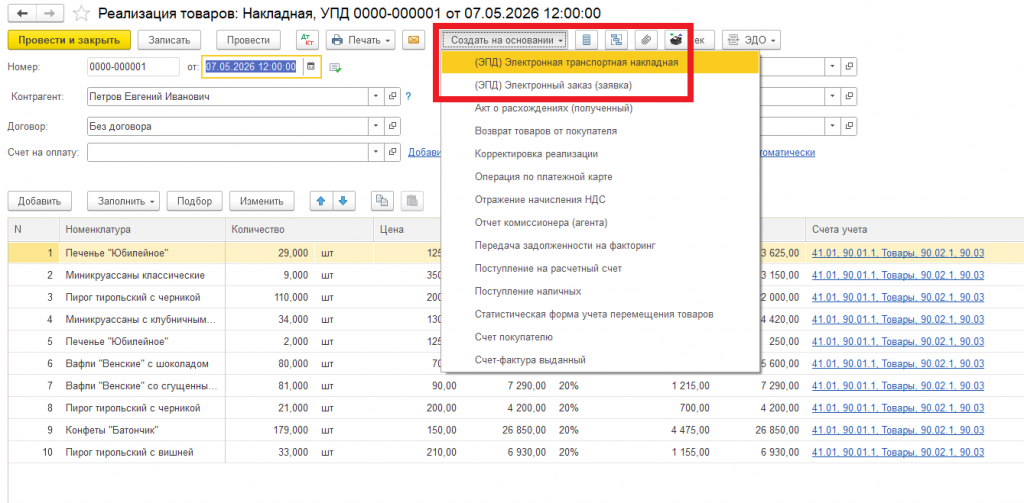This screenshot has width=1024, height=503.
Task: Expand the Контрагент field dropdown arrow
Action: [376, 97]
